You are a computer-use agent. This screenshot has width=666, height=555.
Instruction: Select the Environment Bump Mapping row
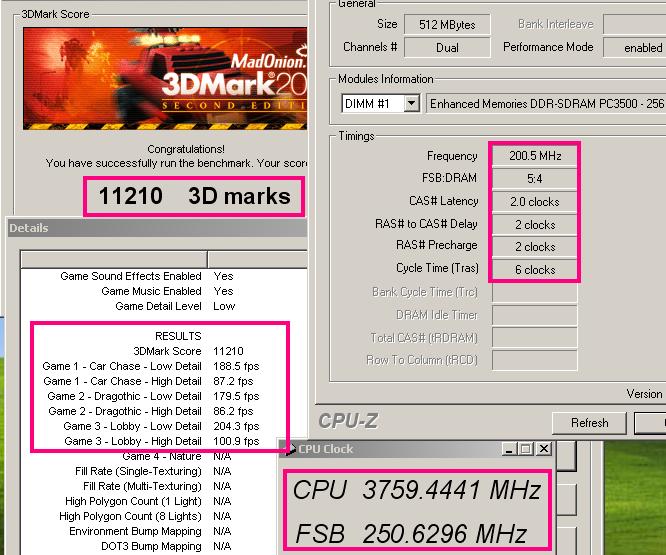tap(150, 532)
